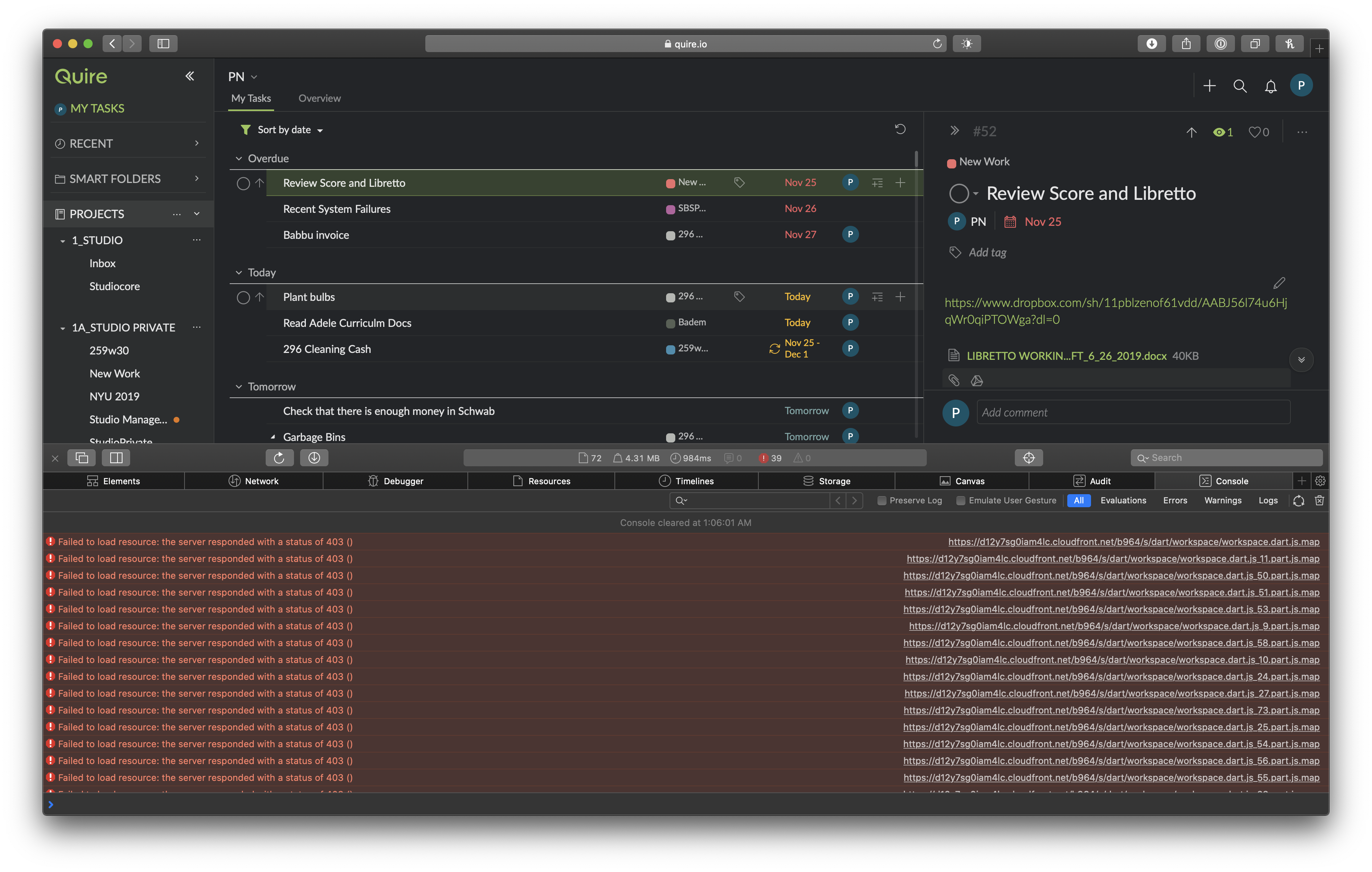Mark Review Score and Libretto row complete circle
This screenshot has width=1372, height=872.
(243, 183)
